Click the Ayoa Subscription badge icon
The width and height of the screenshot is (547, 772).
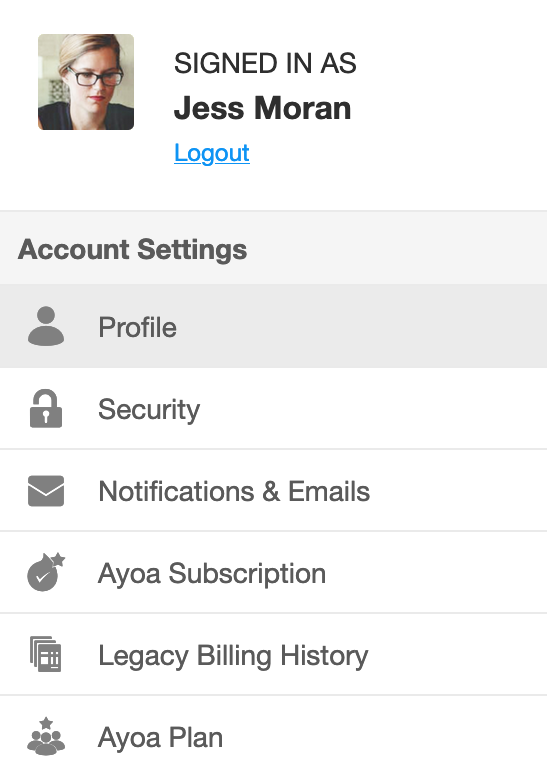pos(46,572)
